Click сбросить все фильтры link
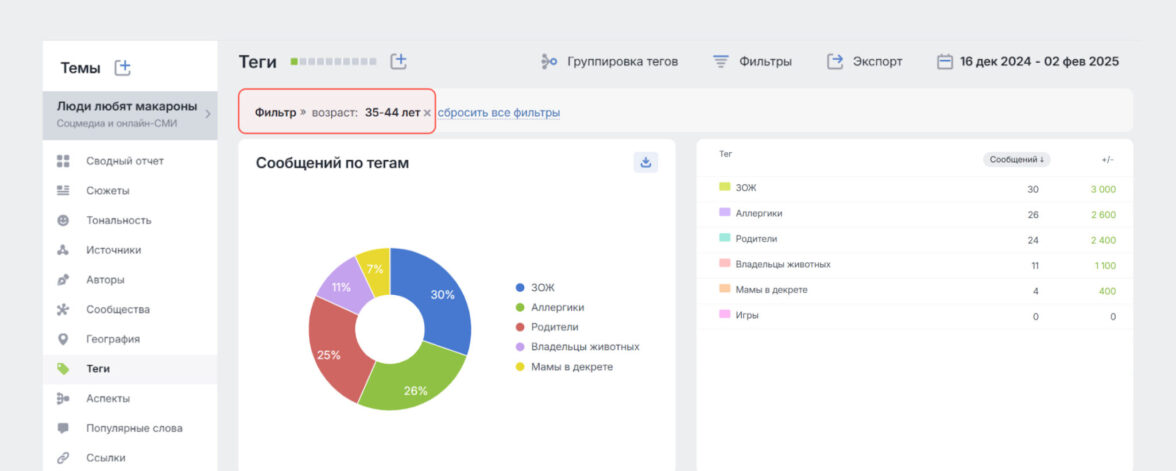Viewport: 1176px width, 471px height. 498,113
